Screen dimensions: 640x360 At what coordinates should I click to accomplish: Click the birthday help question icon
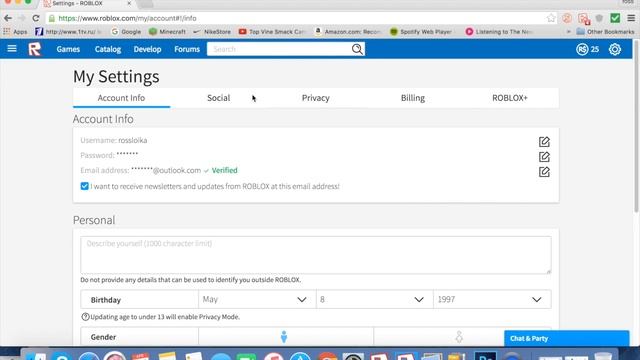(85, 317)
